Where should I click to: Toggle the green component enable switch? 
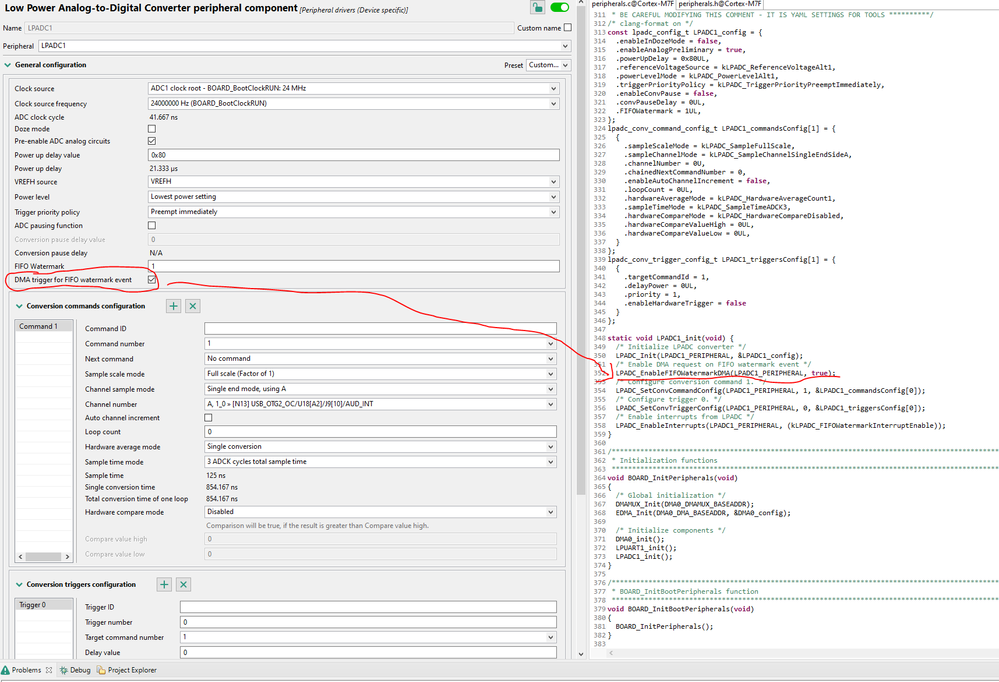559,7
